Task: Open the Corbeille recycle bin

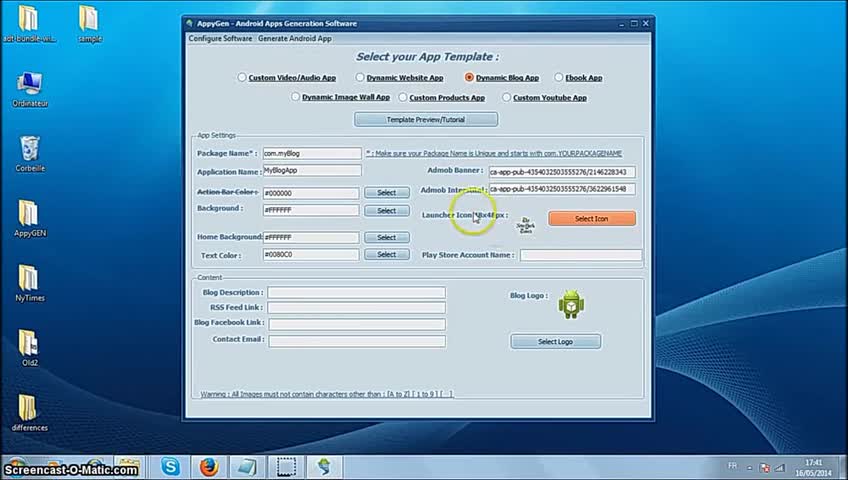Action: coord(30,154)
